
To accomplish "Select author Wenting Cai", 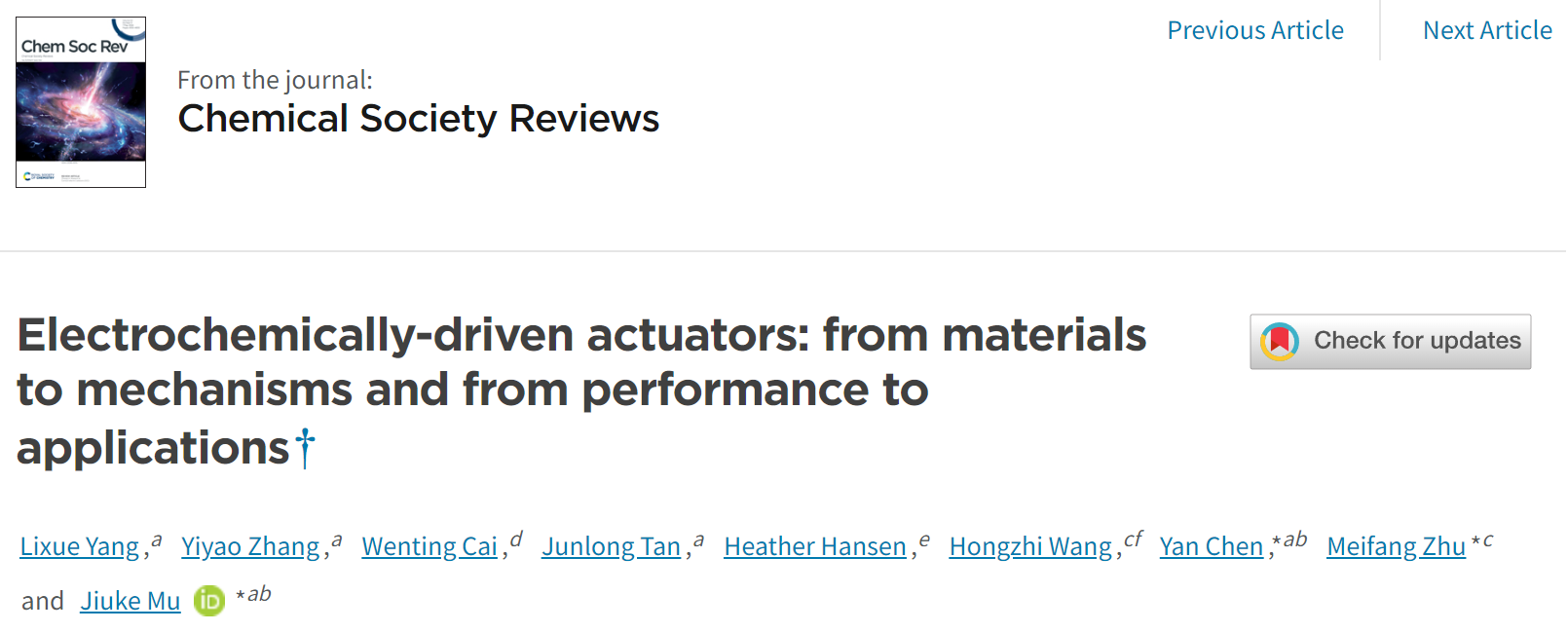I will coord(429,546).
